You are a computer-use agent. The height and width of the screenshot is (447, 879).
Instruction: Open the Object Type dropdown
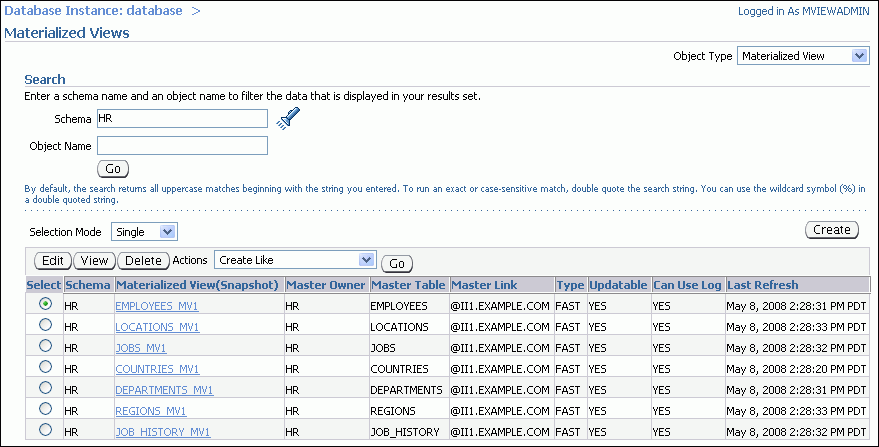(803, 56)
